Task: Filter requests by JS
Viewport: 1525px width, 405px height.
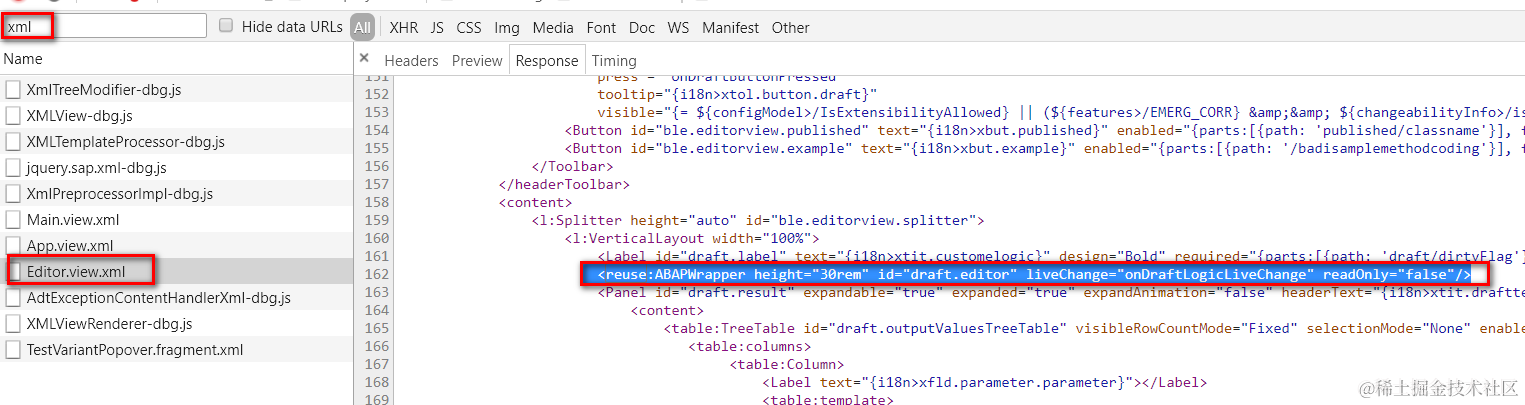Action: [x=438, y=28]
